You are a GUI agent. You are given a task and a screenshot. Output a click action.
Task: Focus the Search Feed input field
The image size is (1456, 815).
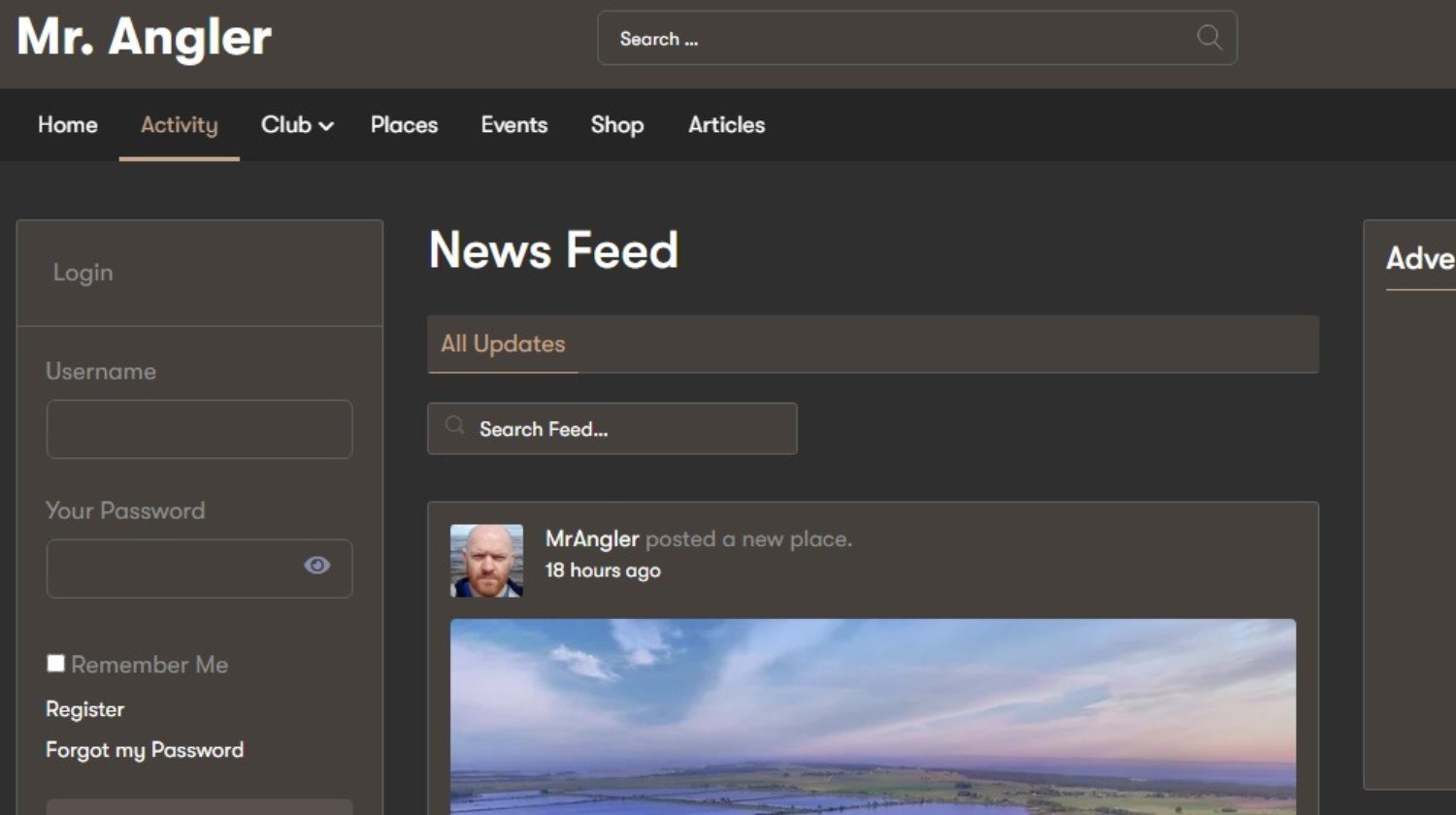pos(612,429)
